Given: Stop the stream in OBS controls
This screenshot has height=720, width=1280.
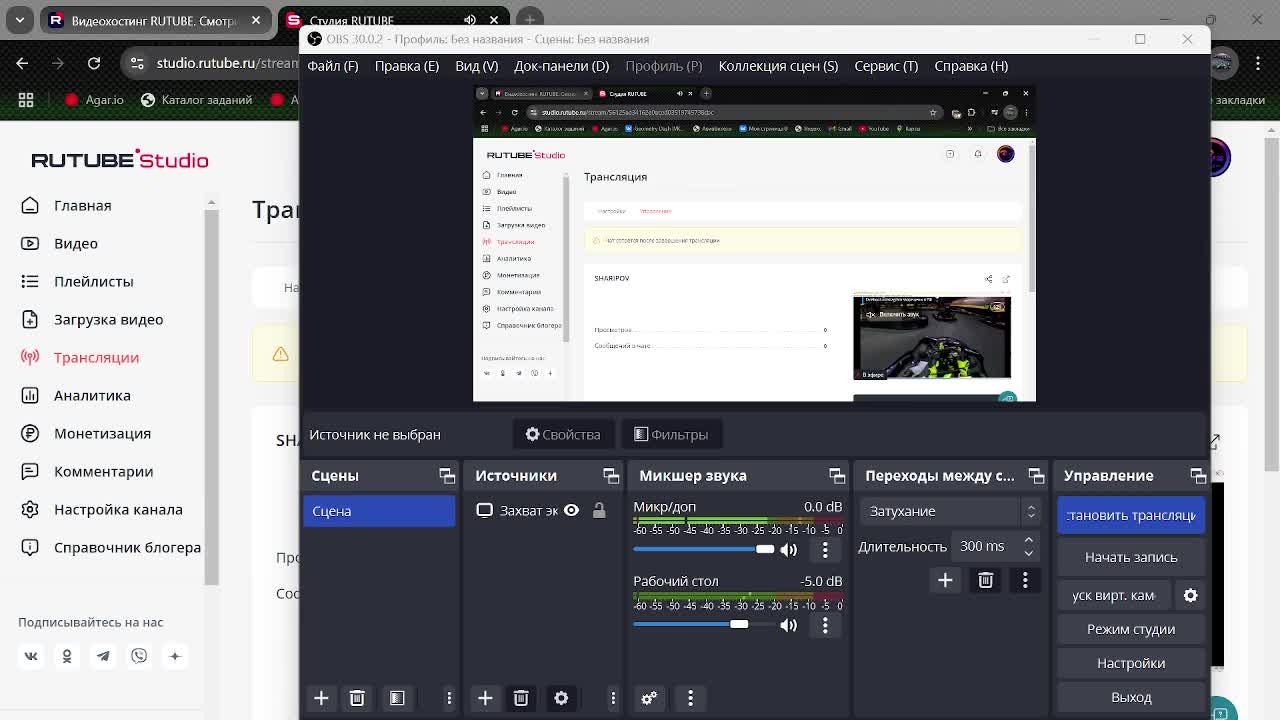Looking at the screenshot, I should click(x=1131, y=515).
